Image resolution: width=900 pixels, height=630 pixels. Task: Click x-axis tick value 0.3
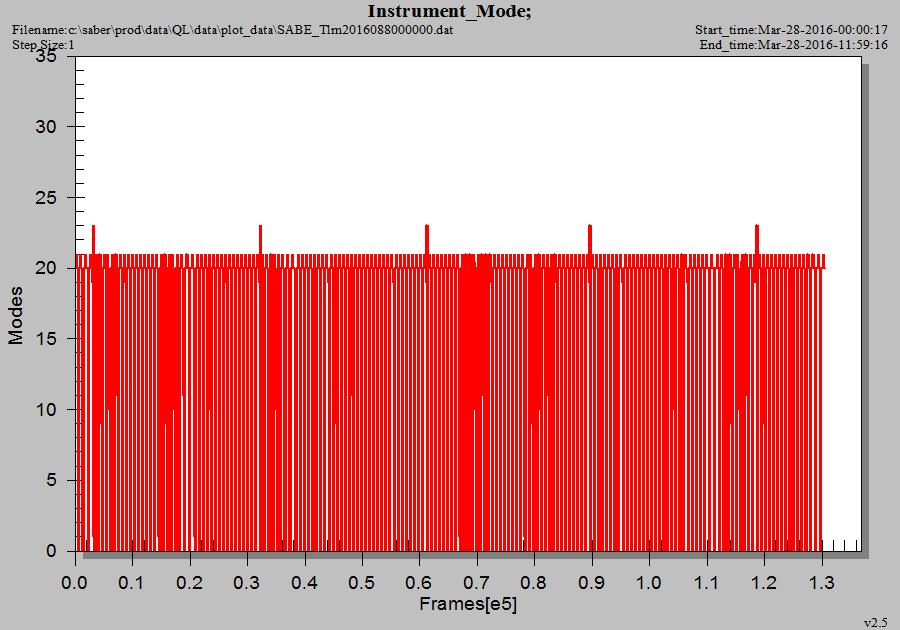coord(247,583)
